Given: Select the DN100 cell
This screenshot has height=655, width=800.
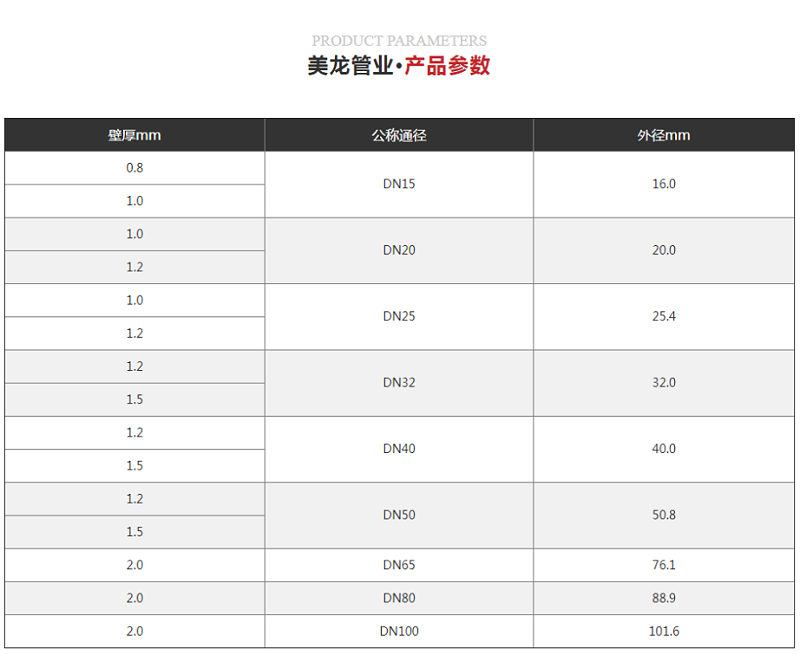Looking at the screenshot, I should pyautogui.click(x=398, y=631).
